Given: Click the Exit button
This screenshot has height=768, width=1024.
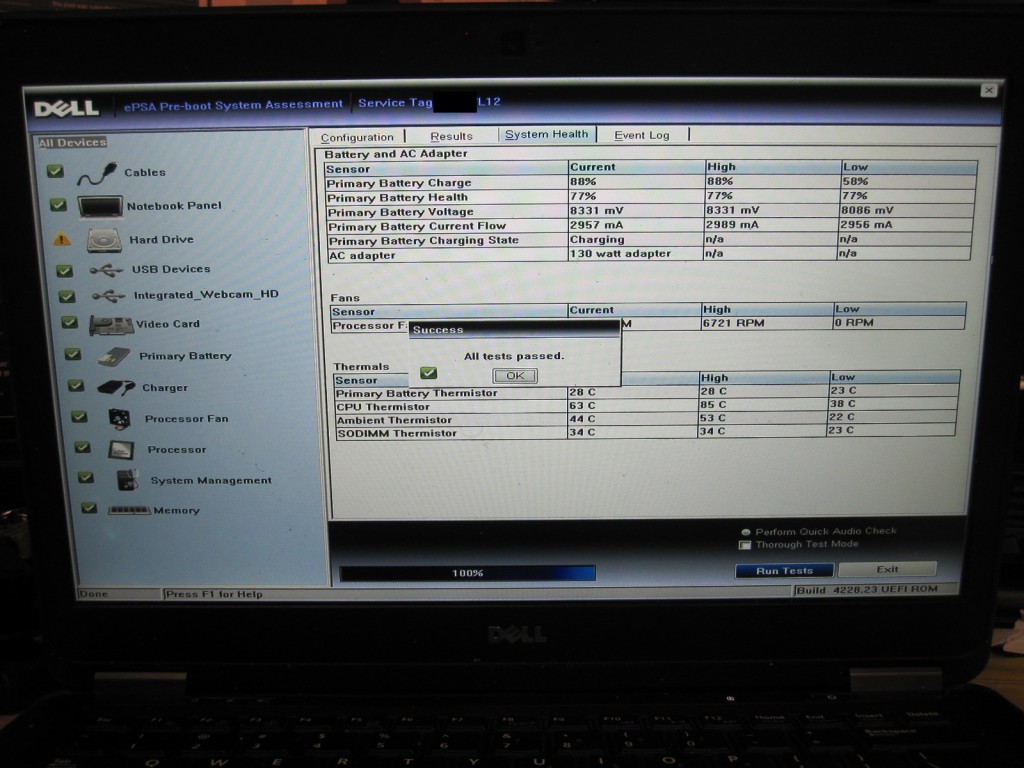Looking at the screenshot, I should [x=888, y=569].
